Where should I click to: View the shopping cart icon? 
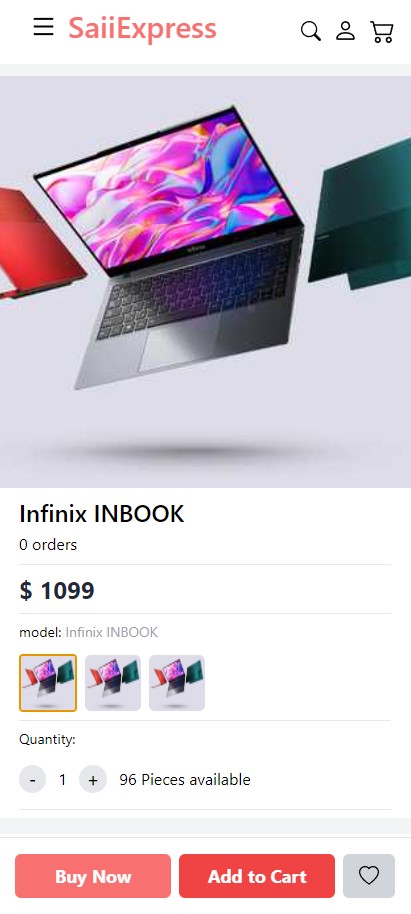coord(382,32)
